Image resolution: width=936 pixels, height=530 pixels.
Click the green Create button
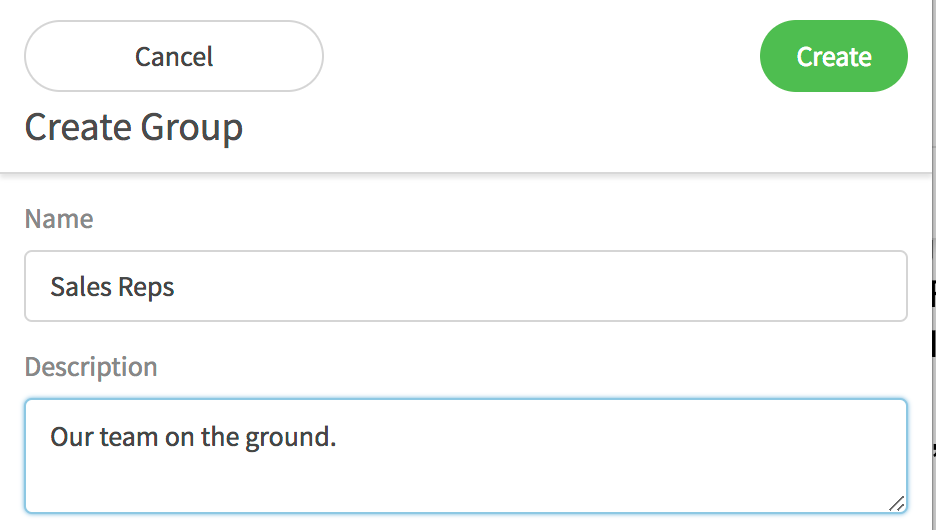833,57
